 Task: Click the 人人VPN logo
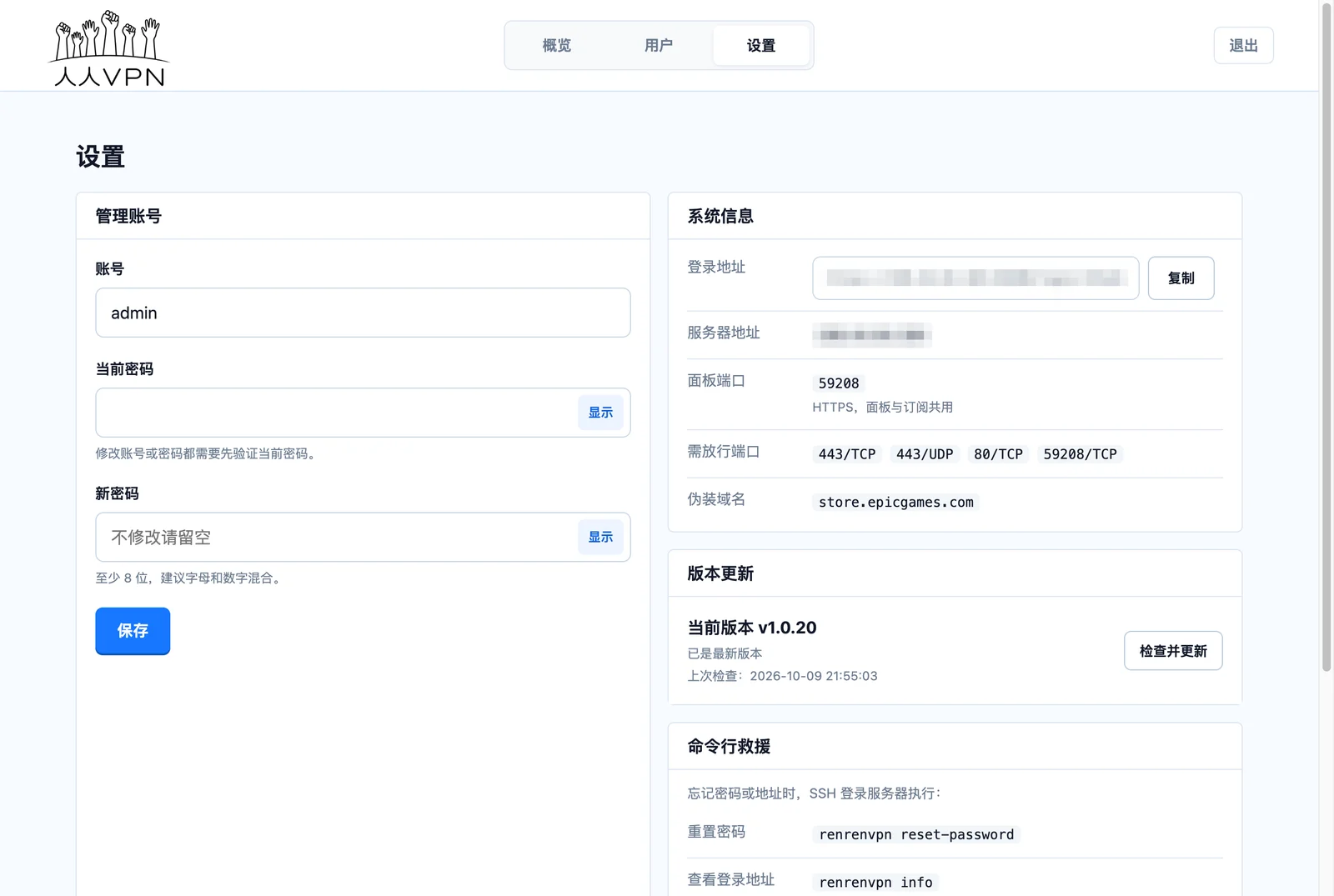(x=109, y=48)
